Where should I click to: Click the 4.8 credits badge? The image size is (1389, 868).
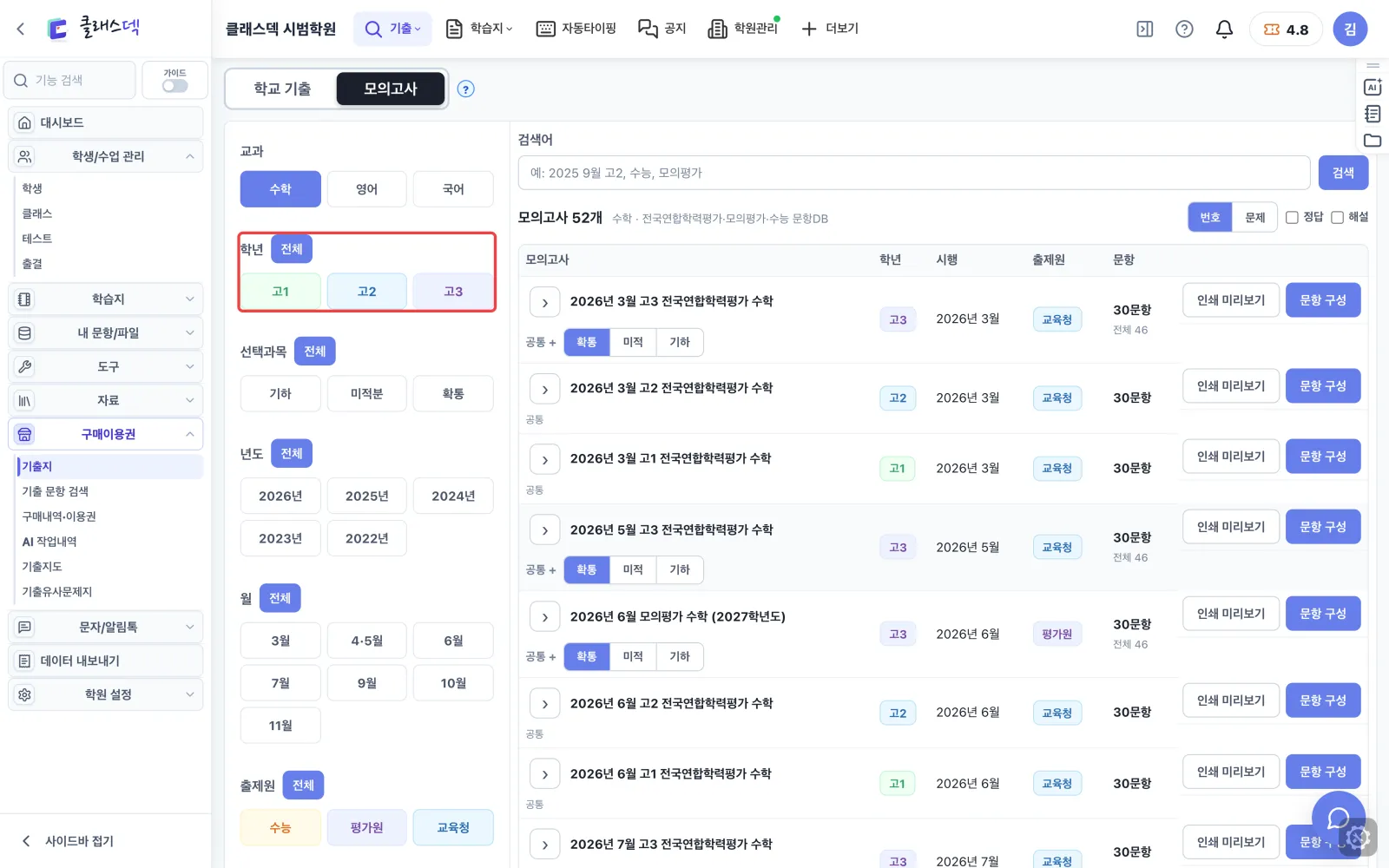(1286, 29)
